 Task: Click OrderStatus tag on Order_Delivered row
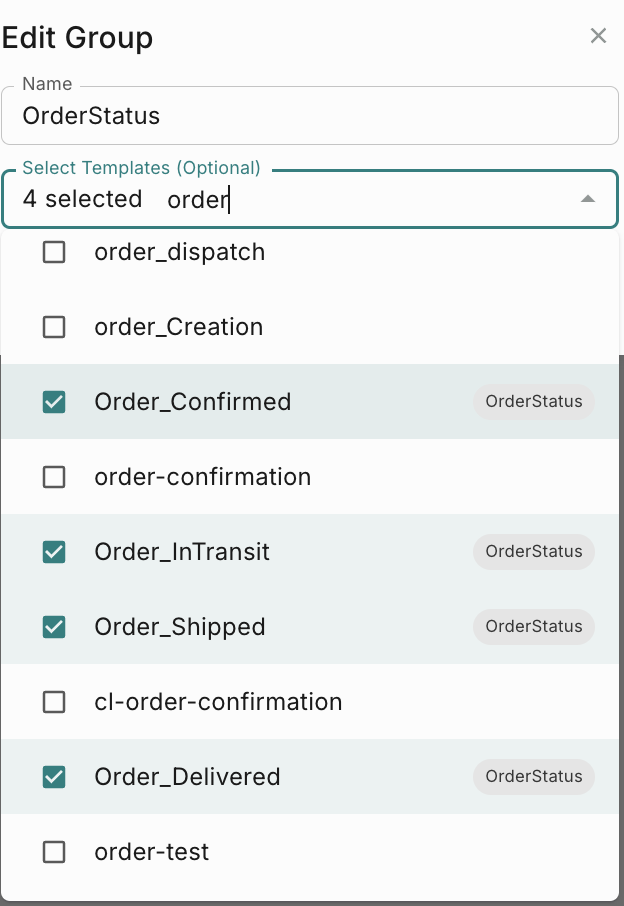click(534, 777)
